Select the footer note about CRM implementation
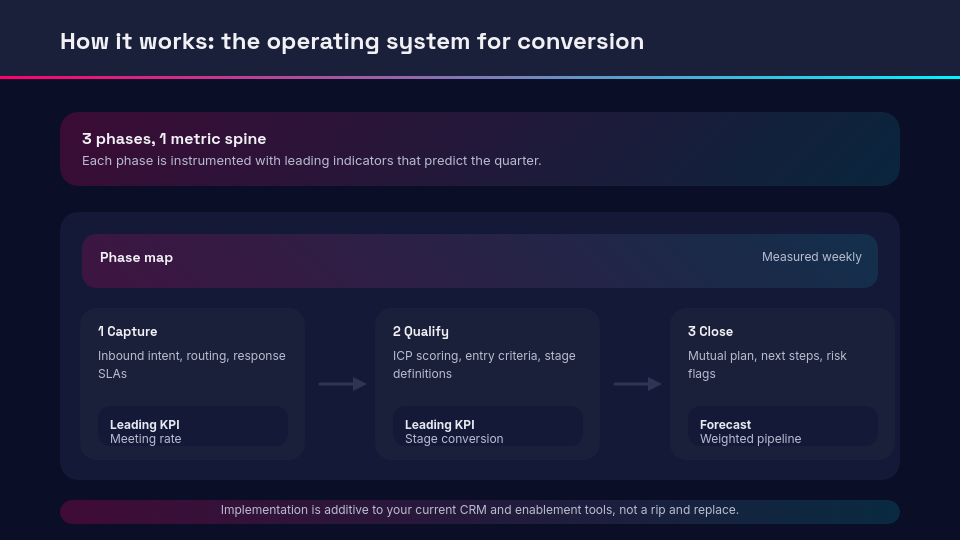The width and height of the screenshot is (960, 540). point(479,510)
